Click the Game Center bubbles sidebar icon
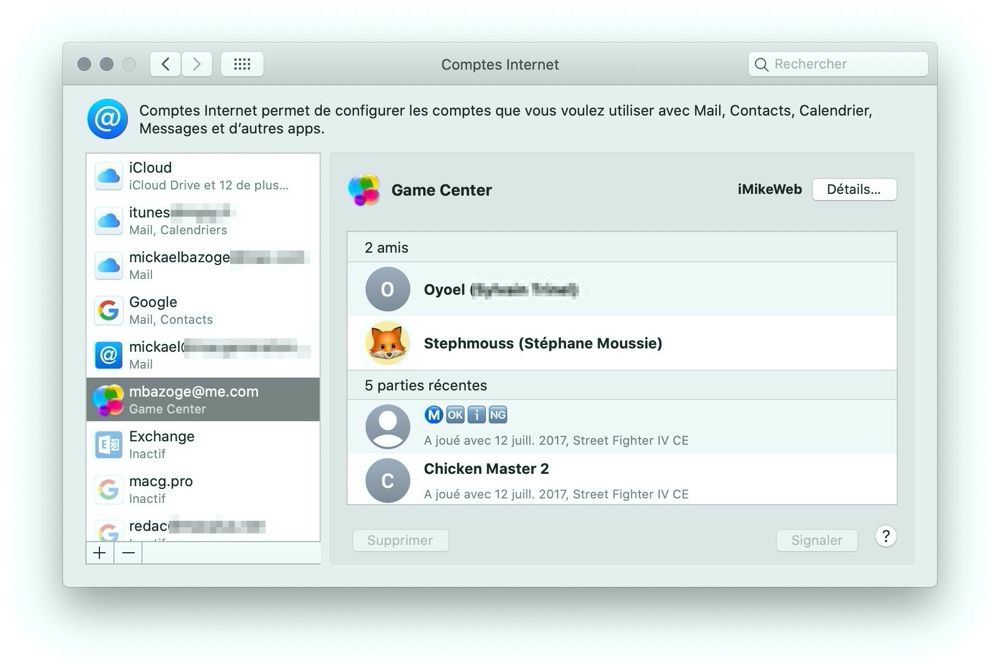 pyautogui.click(x=108, y=400)
